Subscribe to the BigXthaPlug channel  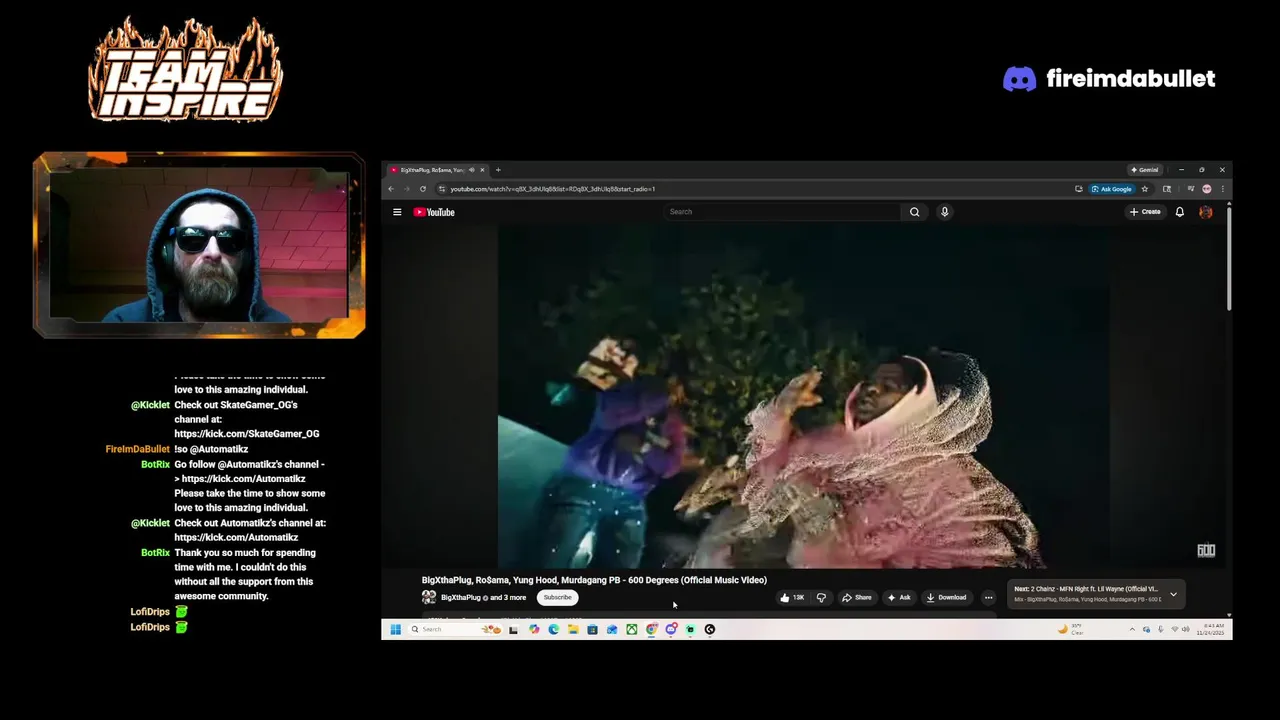(557, 598)
